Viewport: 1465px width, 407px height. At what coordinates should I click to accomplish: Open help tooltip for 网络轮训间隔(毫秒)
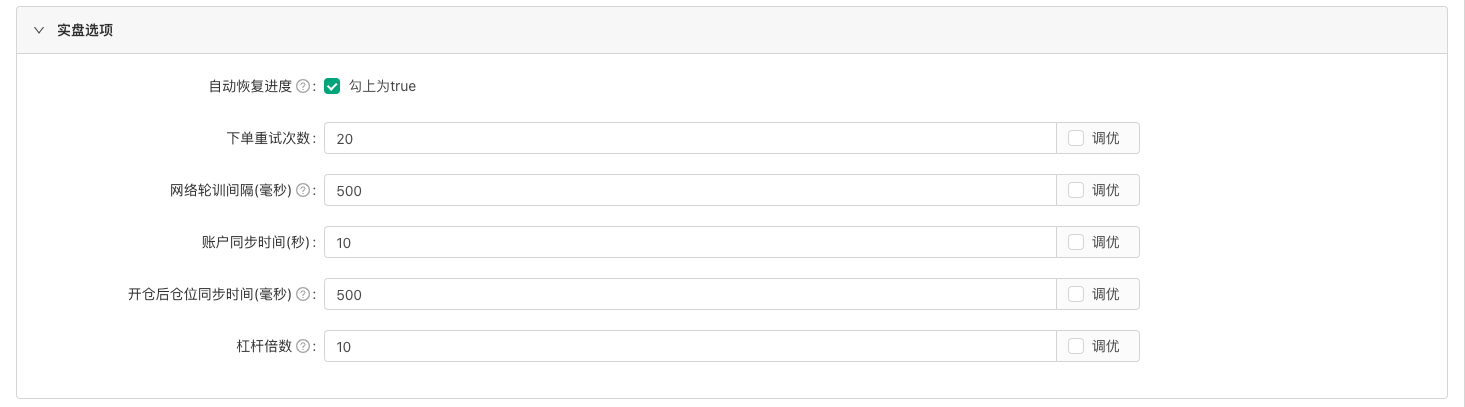303,191
